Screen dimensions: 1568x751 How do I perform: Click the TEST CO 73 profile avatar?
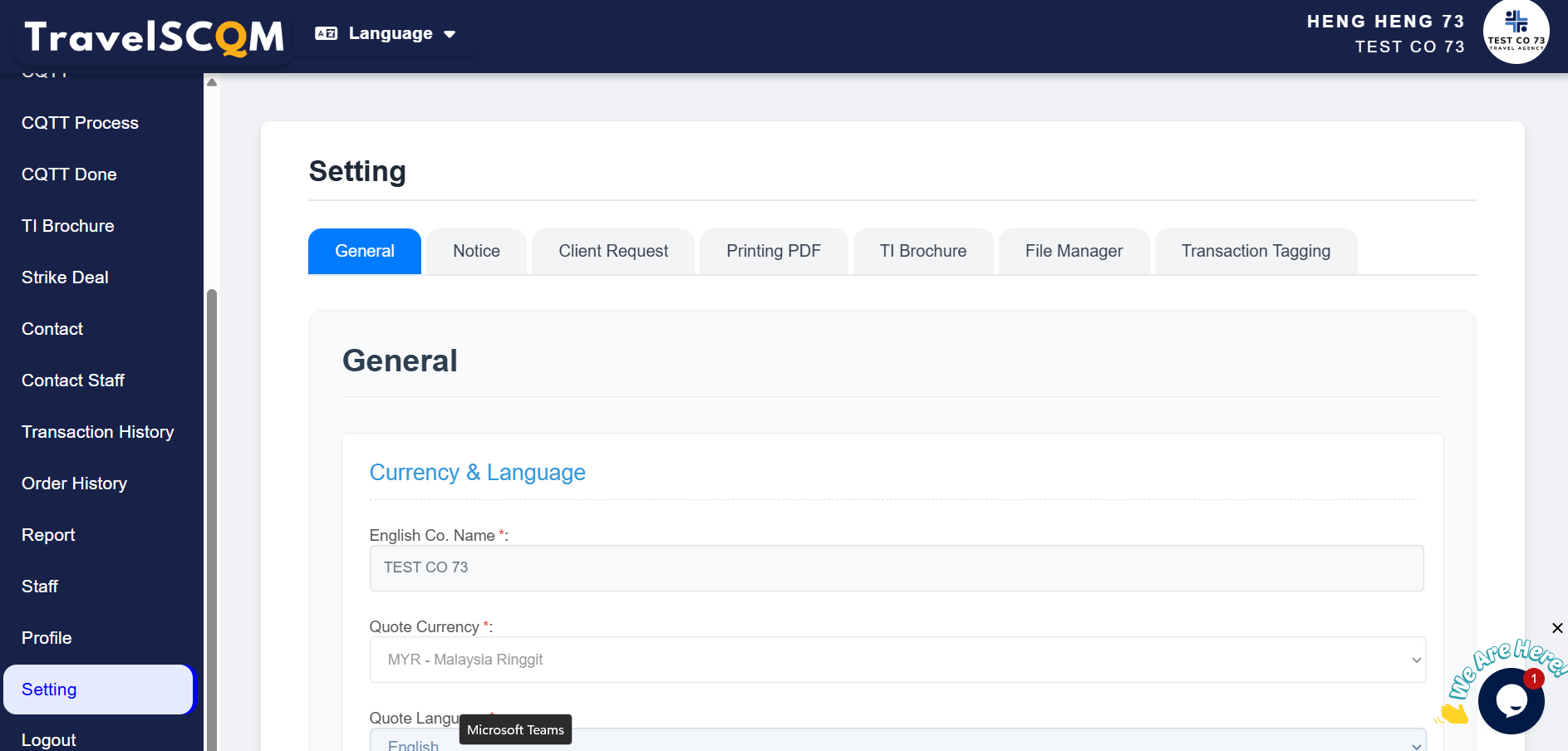tap(1516, 33)
